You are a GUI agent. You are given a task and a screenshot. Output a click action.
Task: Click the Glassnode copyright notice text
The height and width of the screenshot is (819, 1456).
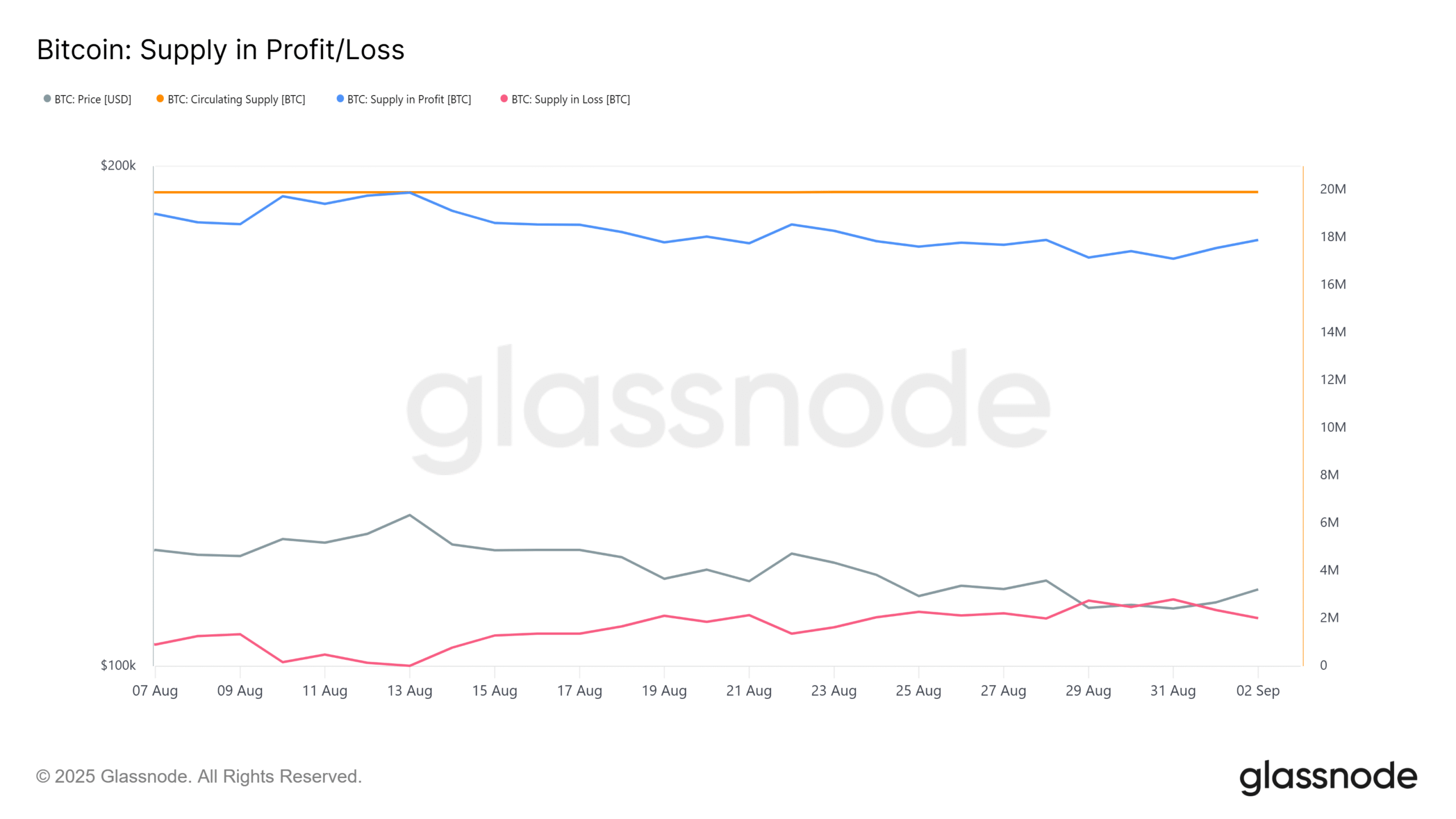[199, 776]
